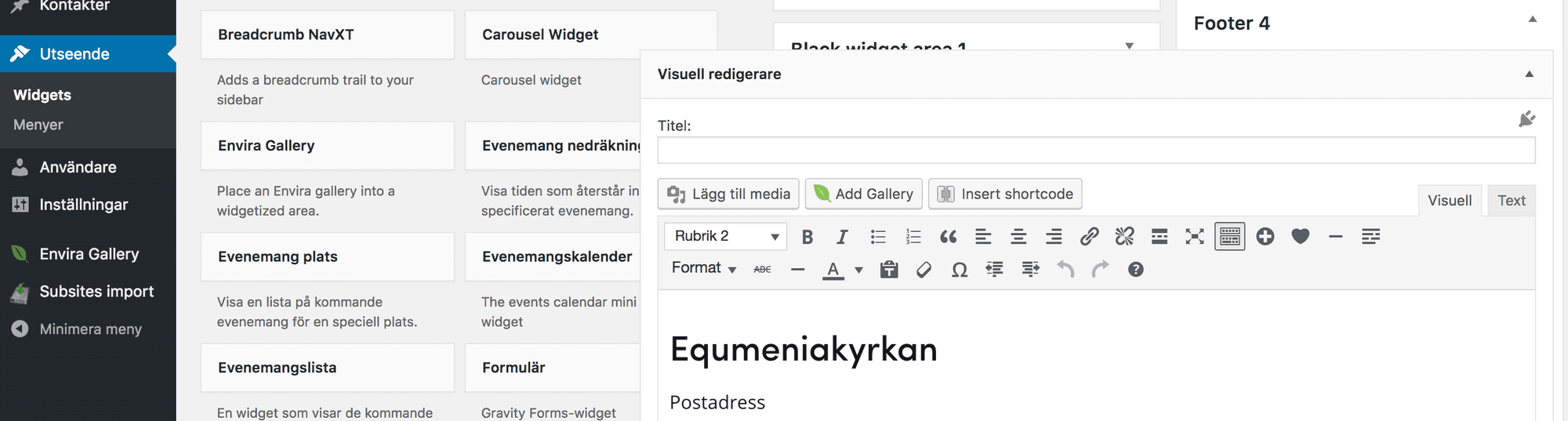This screenshot has width=1568, height=421.
Task: Switch to the Text editor tab
Action: click(1511, 201)
